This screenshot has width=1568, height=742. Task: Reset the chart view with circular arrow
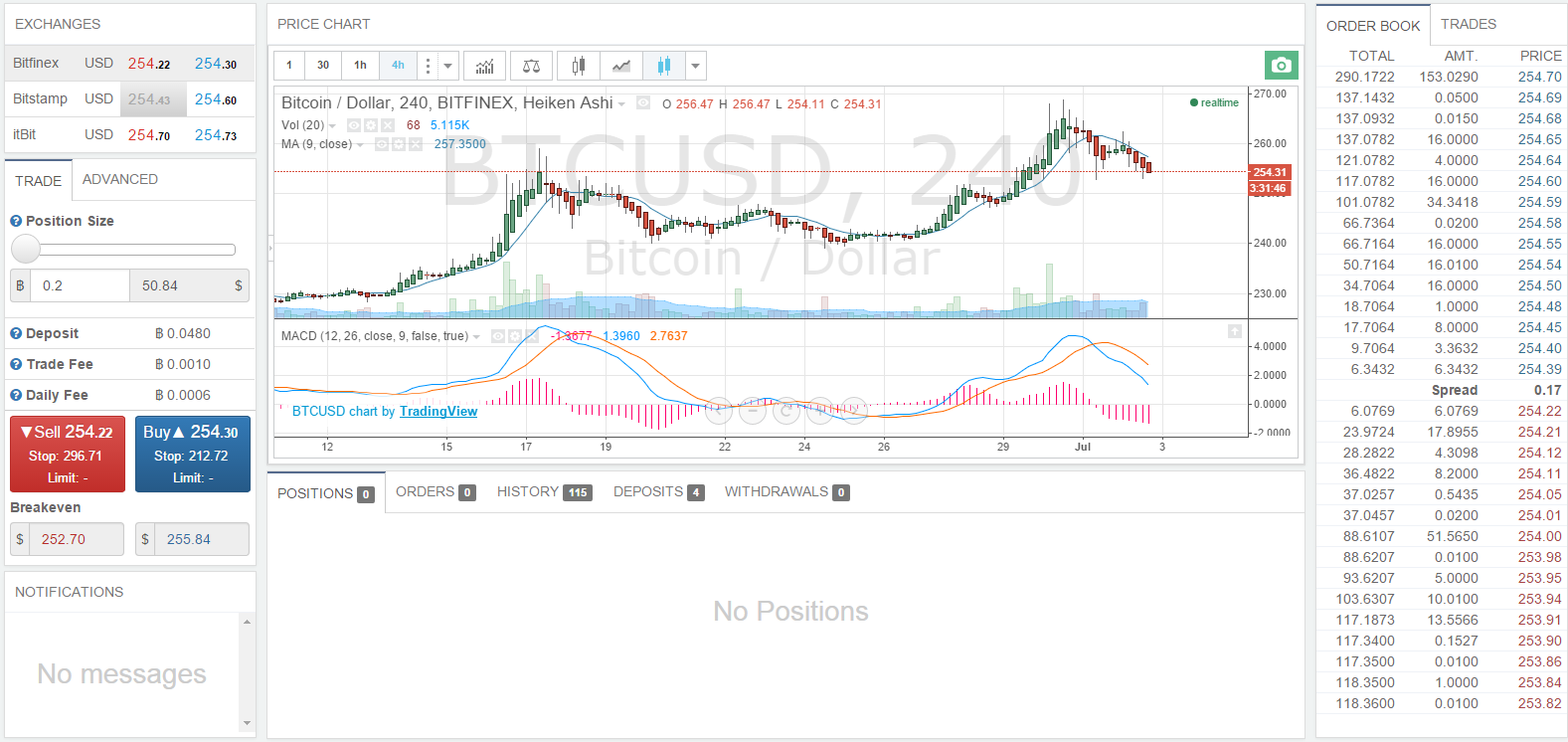click(786, 409)
